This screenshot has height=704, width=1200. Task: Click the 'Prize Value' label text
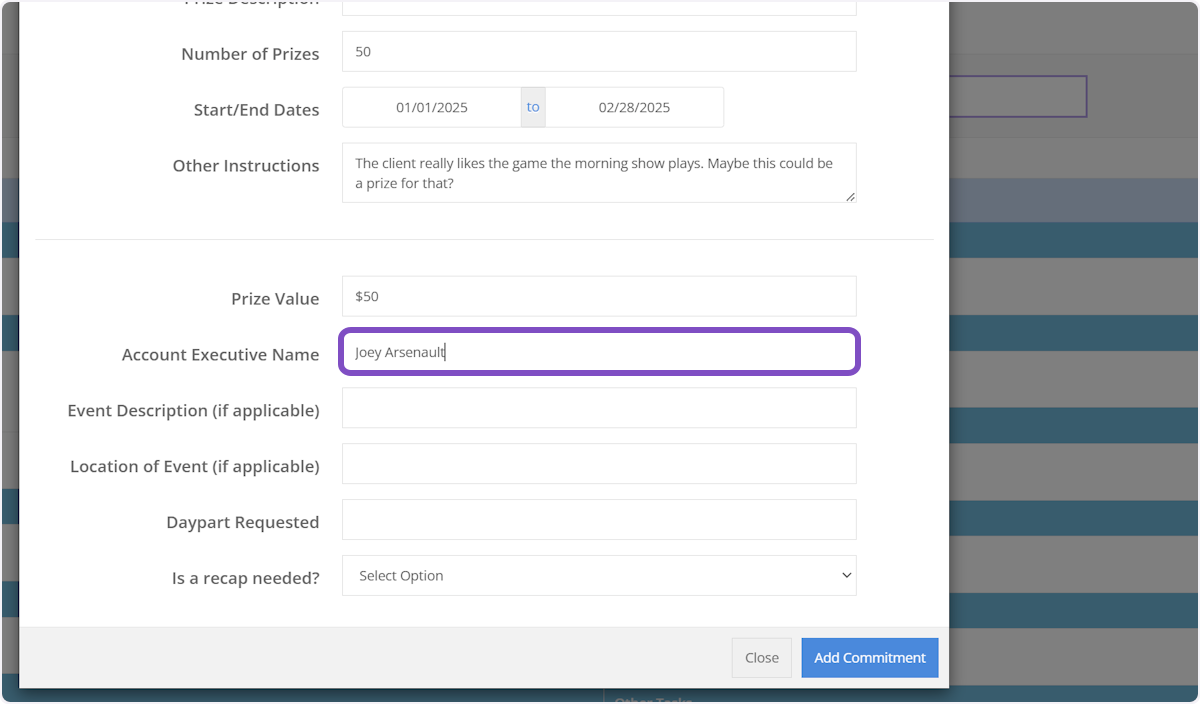(x=275, y=299)
